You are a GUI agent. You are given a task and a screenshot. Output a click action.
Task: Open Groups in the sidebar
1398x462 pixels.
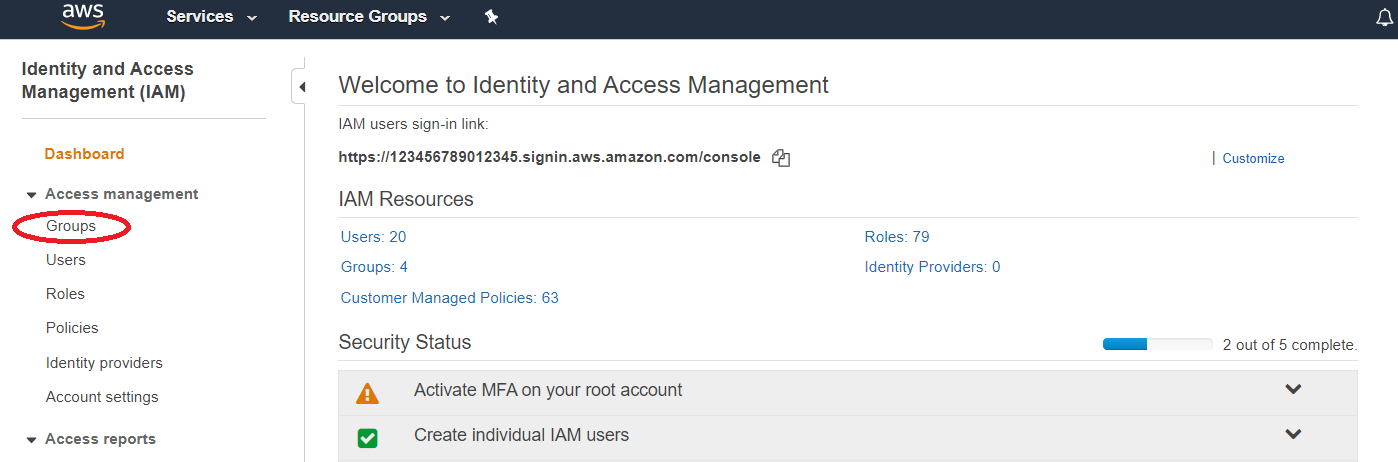(x=71, y=227)
